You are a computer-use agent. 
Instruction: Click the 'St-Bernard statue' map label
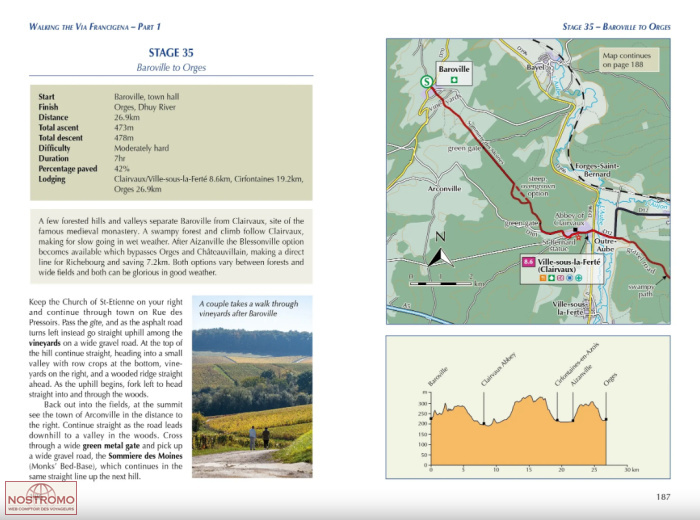[559, 245]
